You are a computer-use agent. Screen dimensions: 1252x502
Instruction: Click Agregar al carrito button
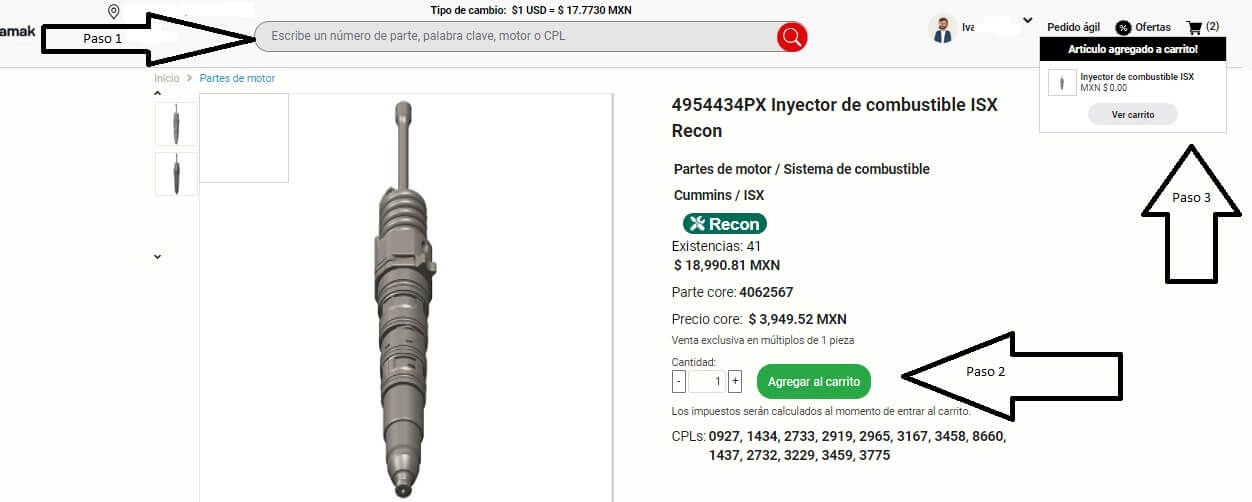[814, 382]
